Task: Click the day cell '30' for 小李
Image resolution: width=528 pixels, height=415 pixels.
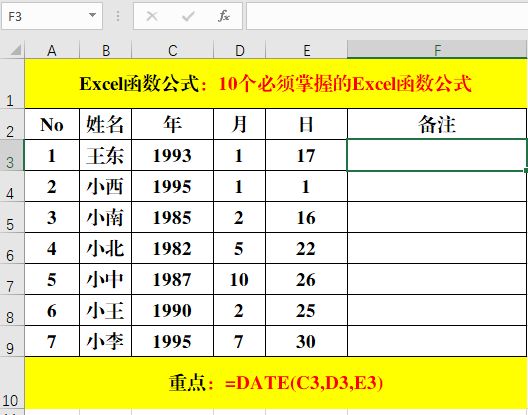Action: click(x=306, y=341)
